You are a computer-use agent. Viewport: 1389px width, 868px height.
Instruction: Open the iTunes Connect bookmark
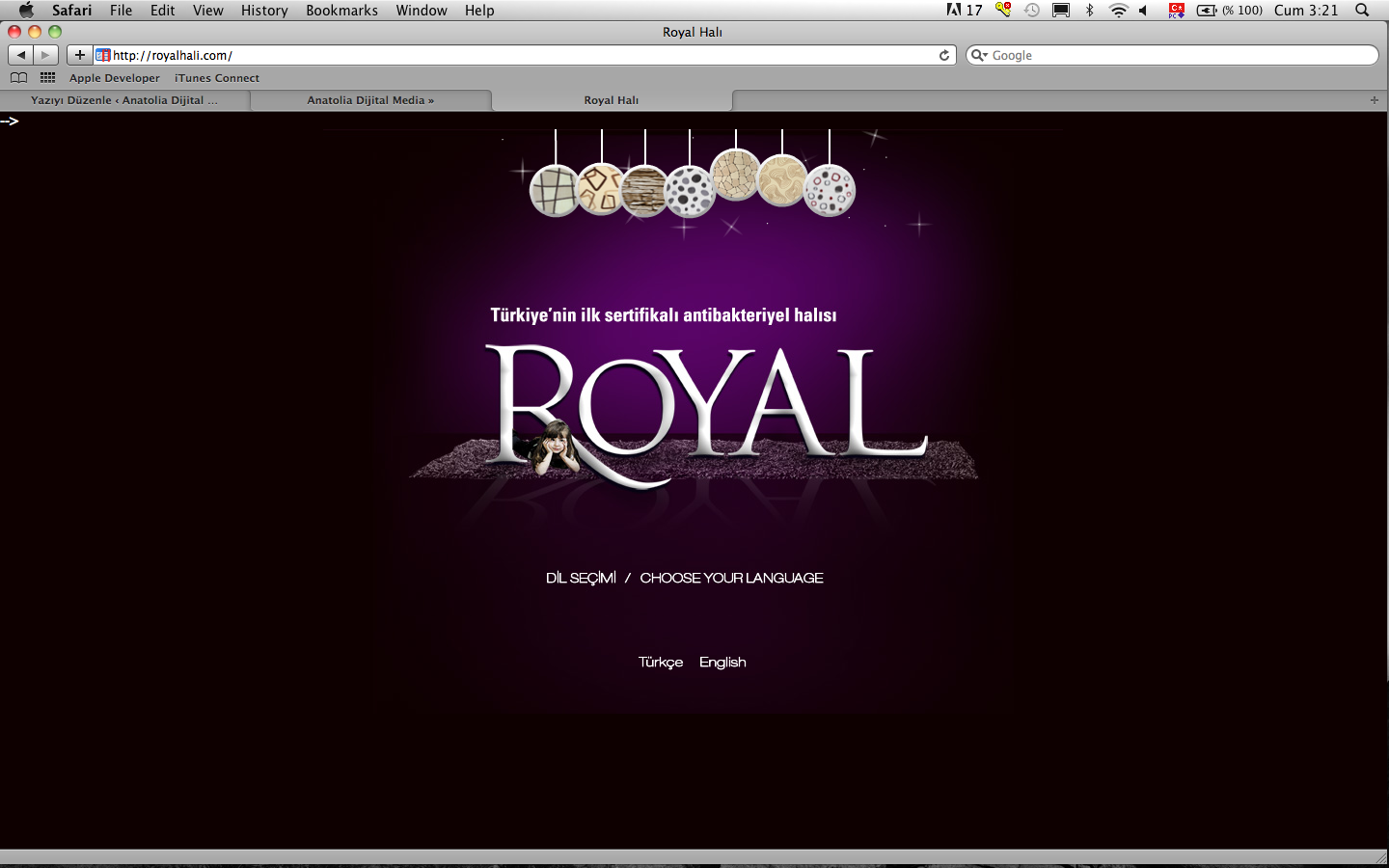pos(217,78)
